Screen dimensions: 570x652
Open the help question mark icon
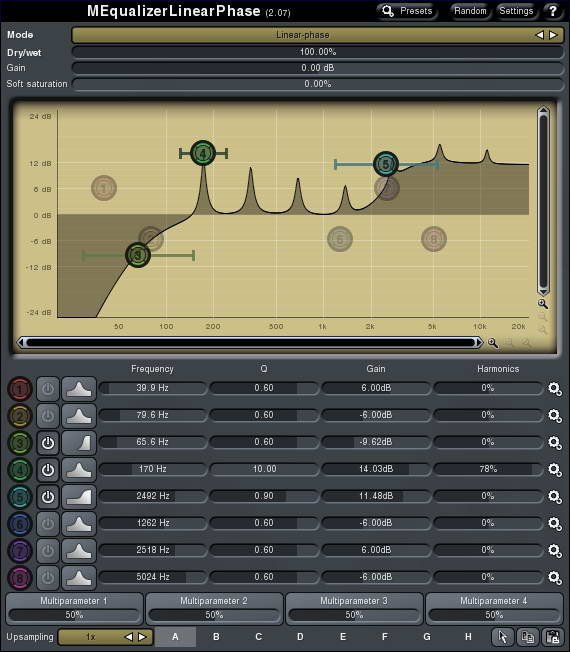click(x=552, y=11)
